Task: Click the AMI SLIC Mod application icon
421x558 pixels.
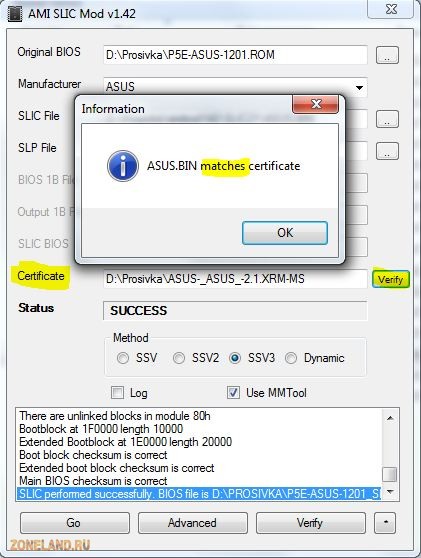Action: point(15,14)
